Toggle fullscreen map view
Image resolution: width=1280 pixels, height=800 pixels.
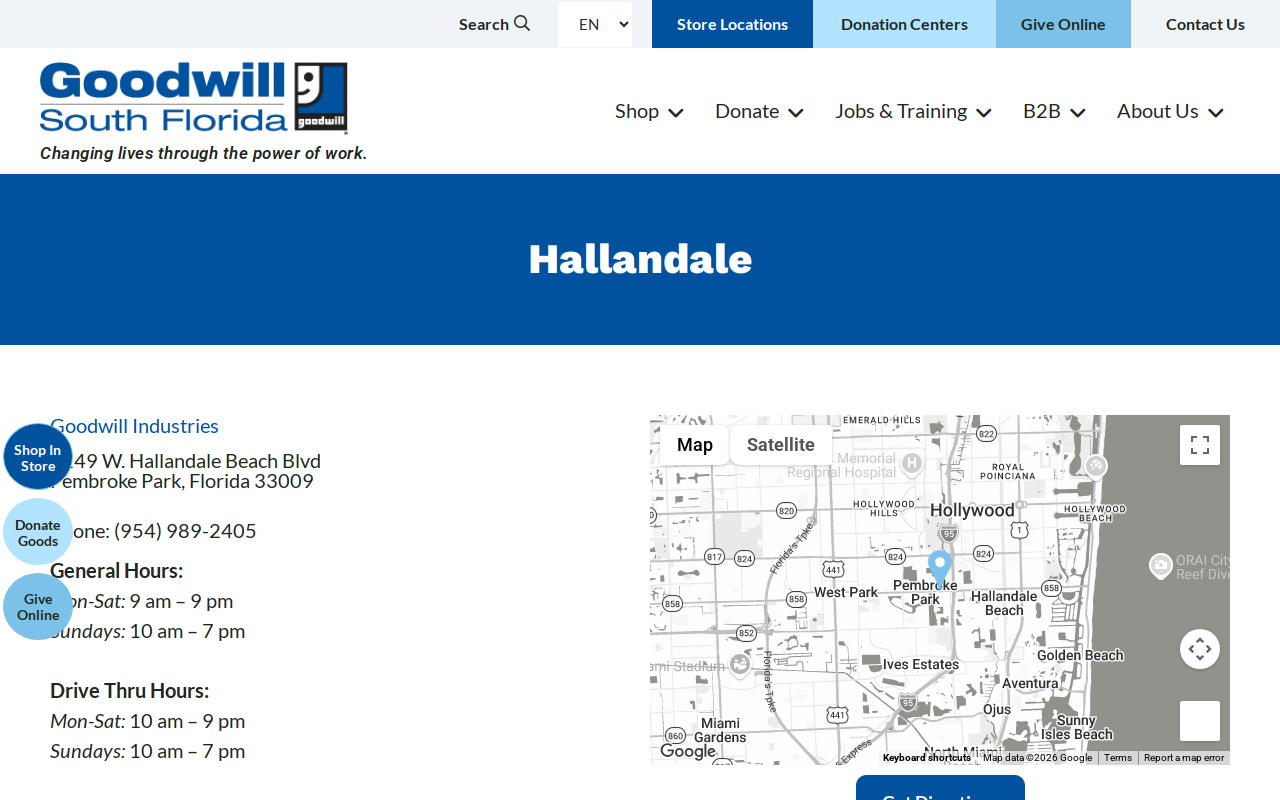[1200, 445]
